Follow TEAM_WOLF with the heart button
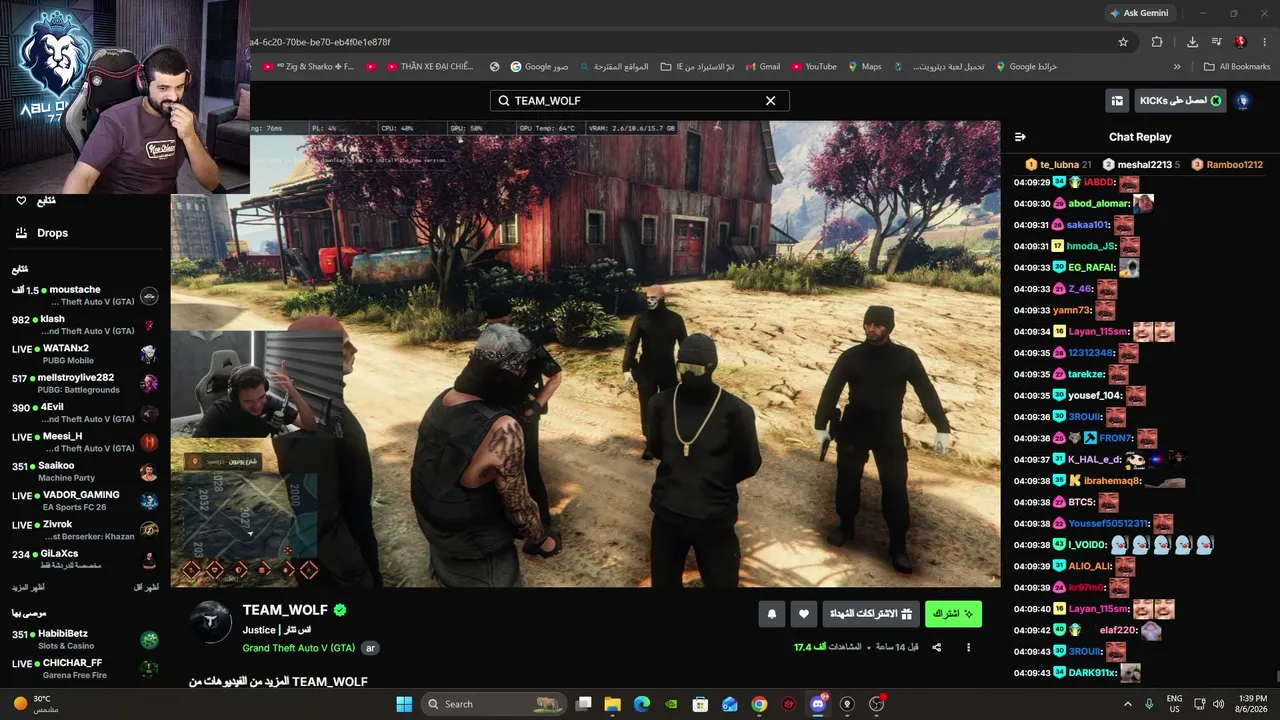 pyautogui.click(x=804, y=614)
